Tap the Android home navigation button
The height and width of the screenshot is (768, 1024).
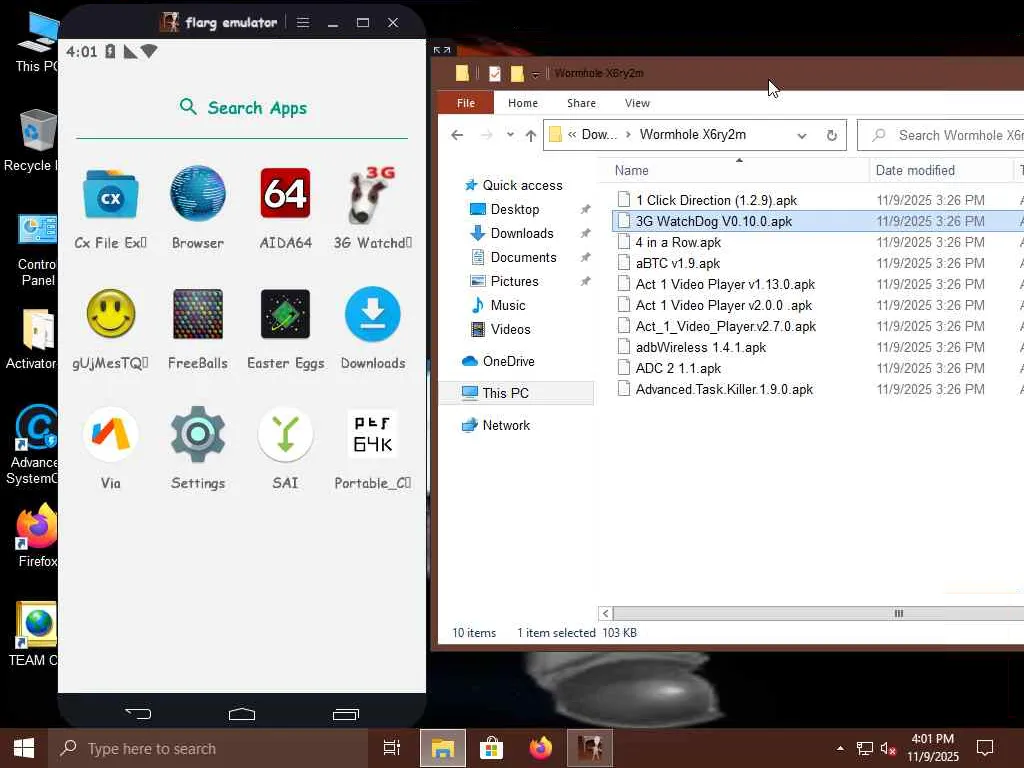click(242, 714)
